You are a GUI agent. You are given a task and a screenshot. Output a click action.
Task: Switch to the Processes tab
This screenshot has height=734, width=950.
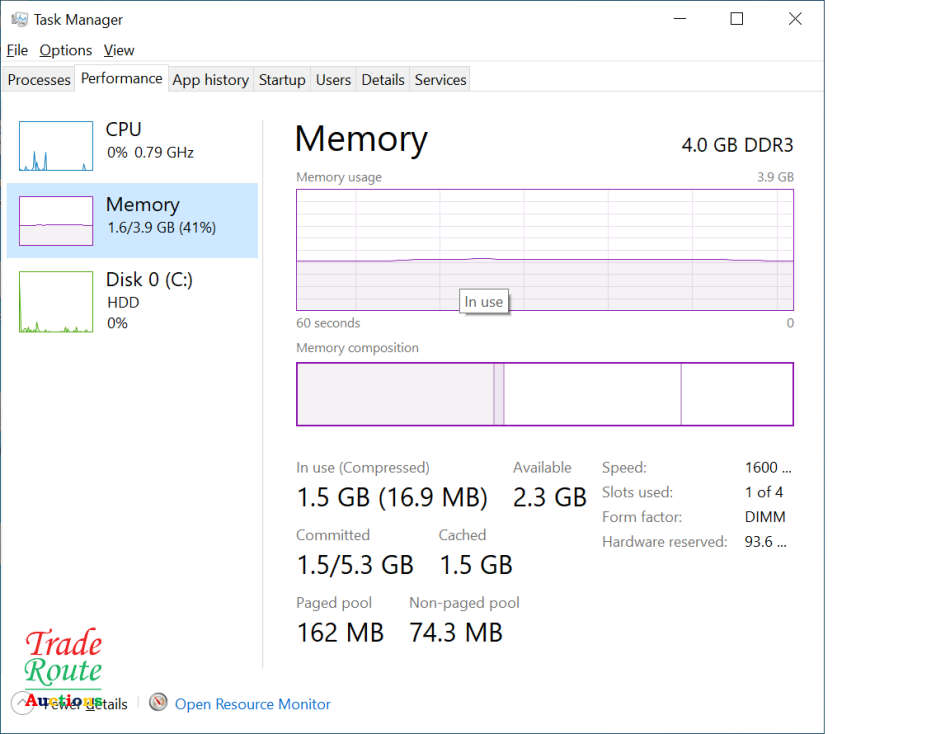[39, 80]
